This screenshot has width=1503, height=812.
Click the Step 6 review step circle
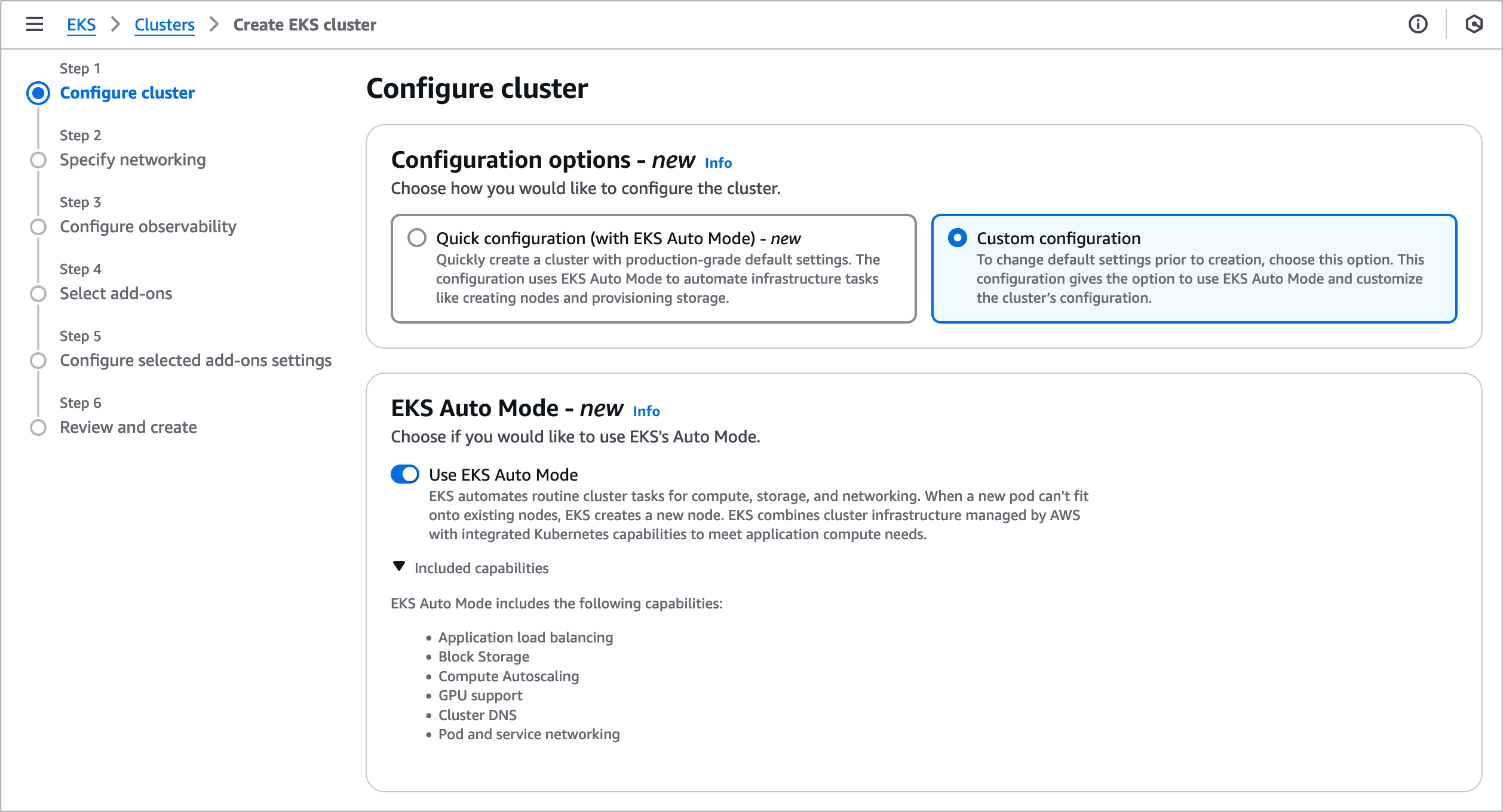click(x=38, y=427)
